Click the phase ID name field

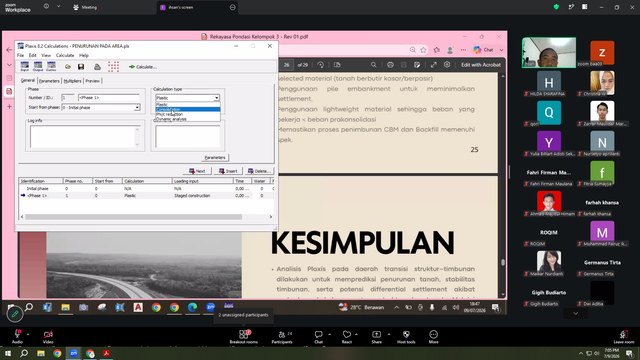[x=109, y=98]
